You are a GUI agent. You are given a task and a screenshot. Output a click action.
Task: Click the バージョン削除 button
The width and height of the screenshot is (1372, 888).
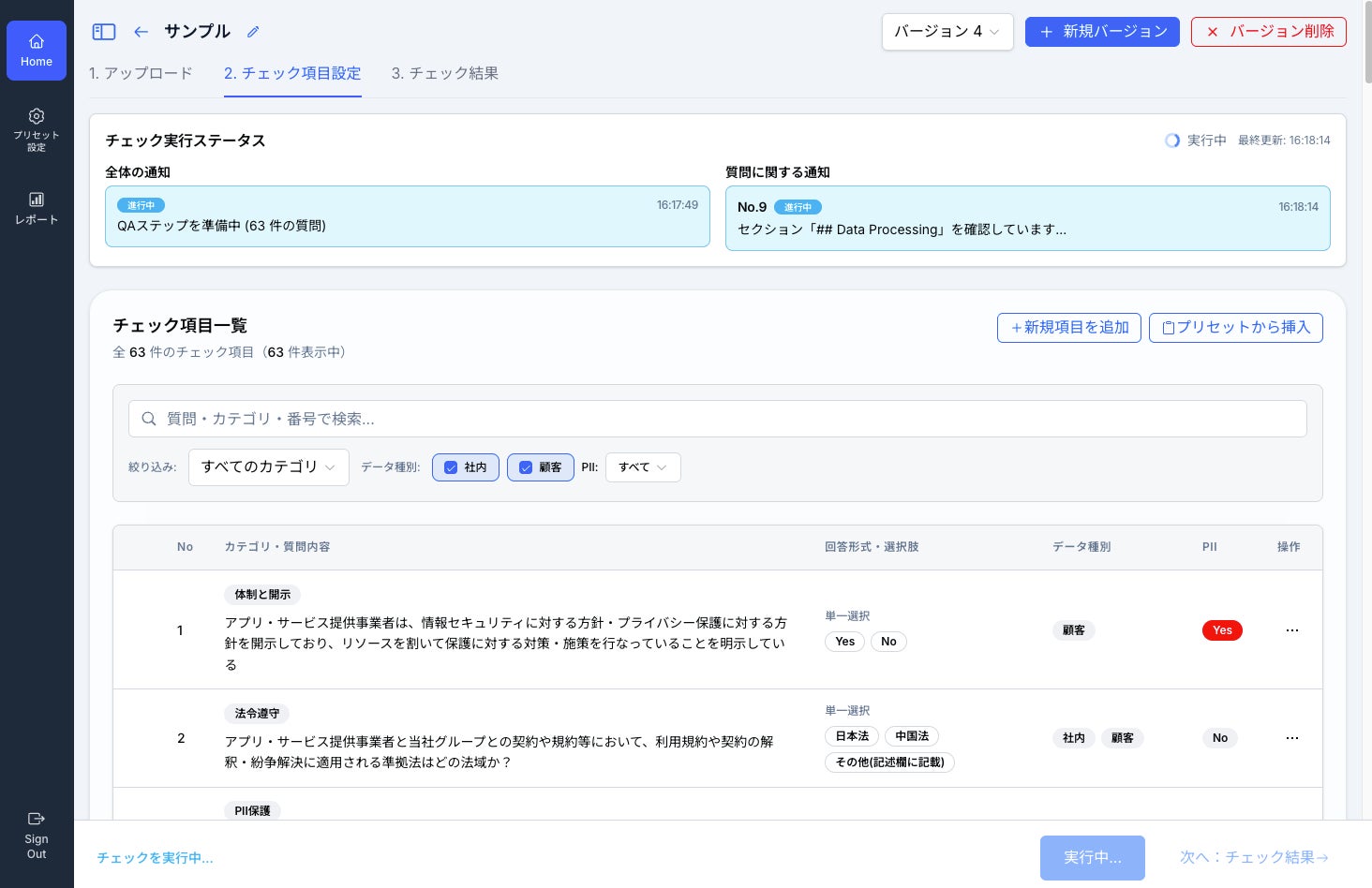[x=1268, y=32]
